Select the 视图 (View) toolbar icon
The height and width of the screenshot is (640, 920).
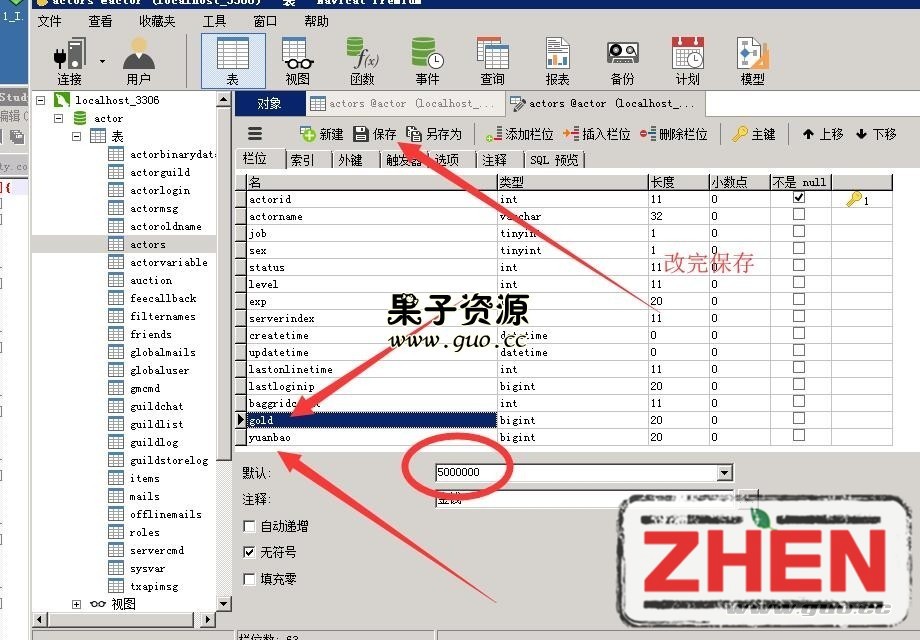pyautogui.click(x=297, y=60)
